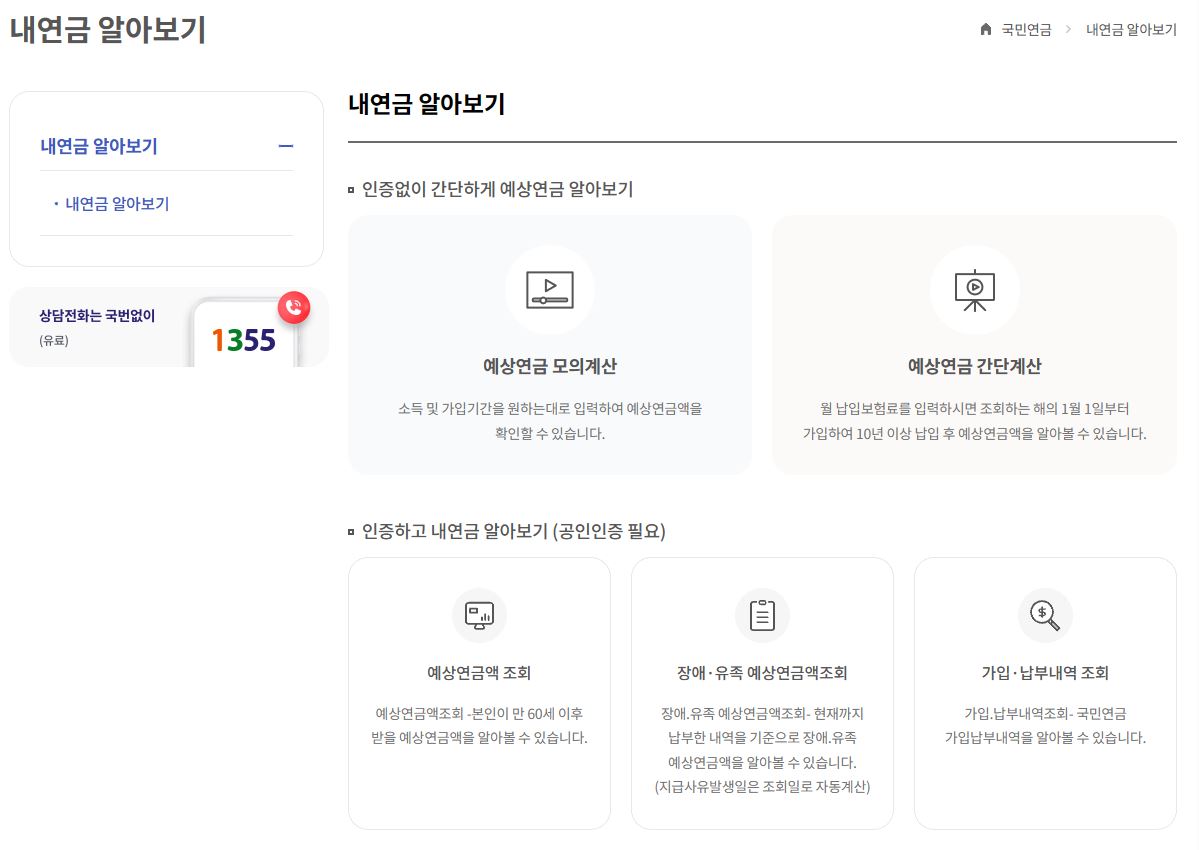This screenshot has width=1199, height=850.
Task: Click 내연금 알아보기 breadcrumb link
Action: click(x=1131, y=30)
